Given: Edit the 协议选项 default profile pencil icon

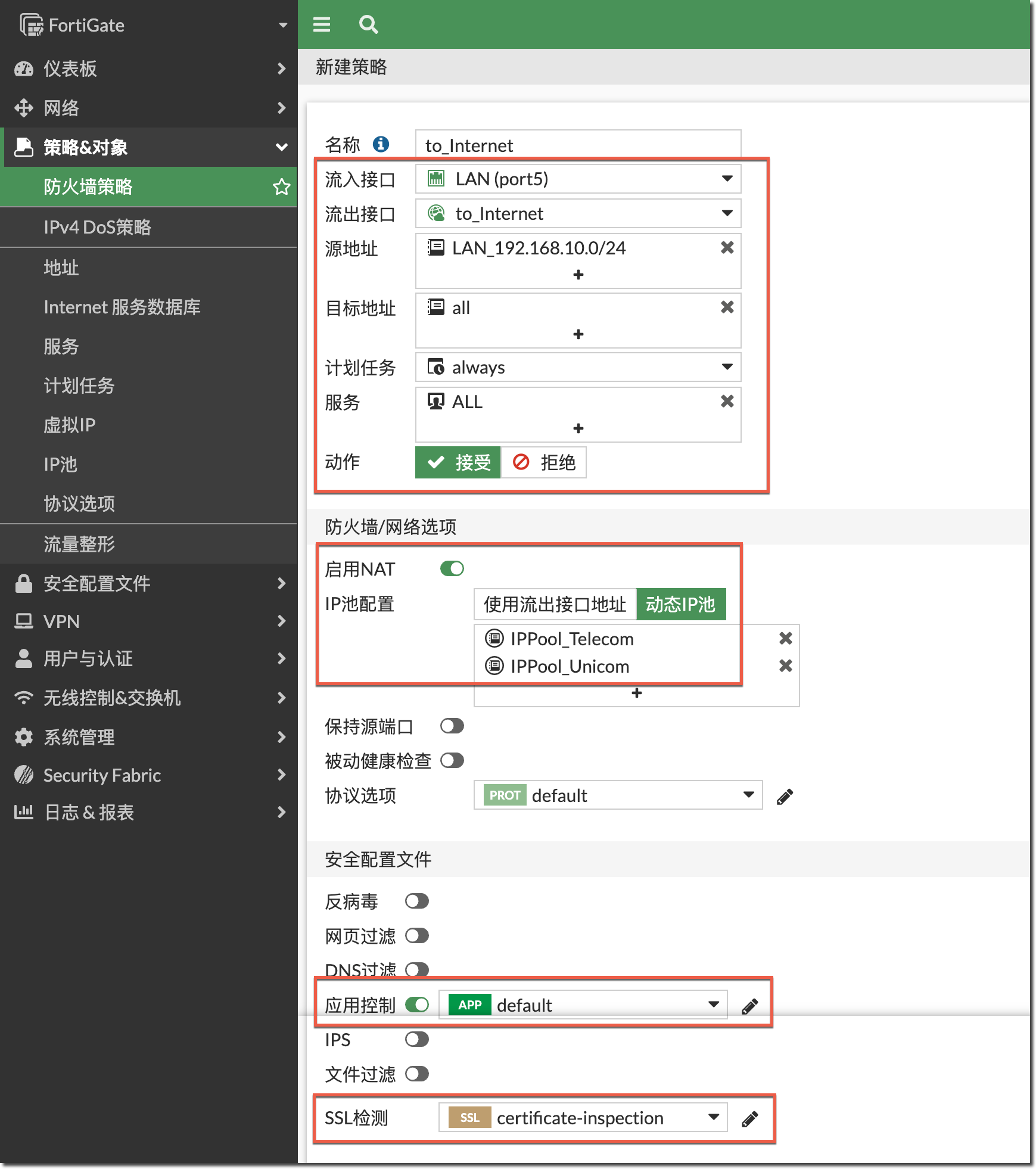Looking at the screenshot, I should pos(785,797).
